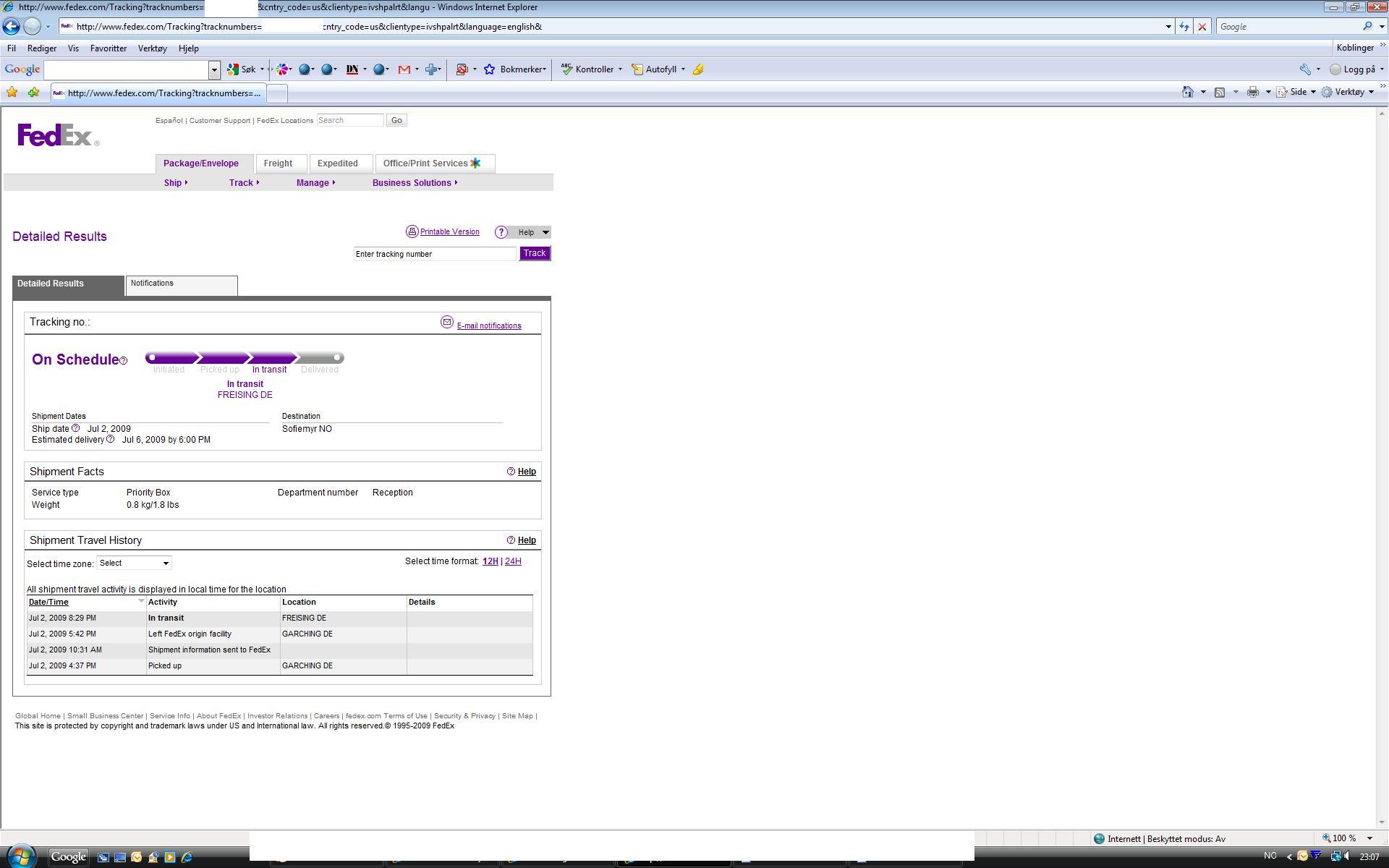The width and height of the screenshot is (1389, 868).
Task: Open the address bar history dropdown
Action: 1168,27
